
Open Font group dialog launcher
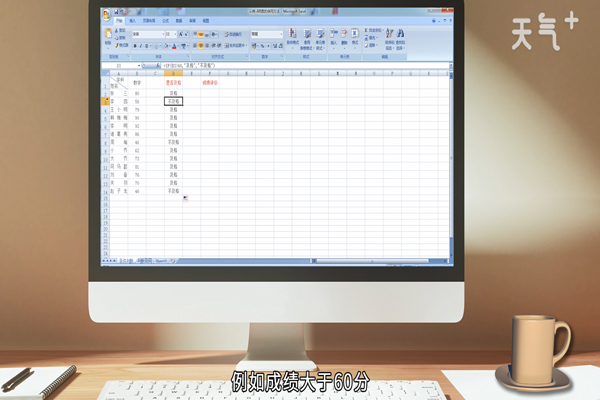click(x=188, y=56)
